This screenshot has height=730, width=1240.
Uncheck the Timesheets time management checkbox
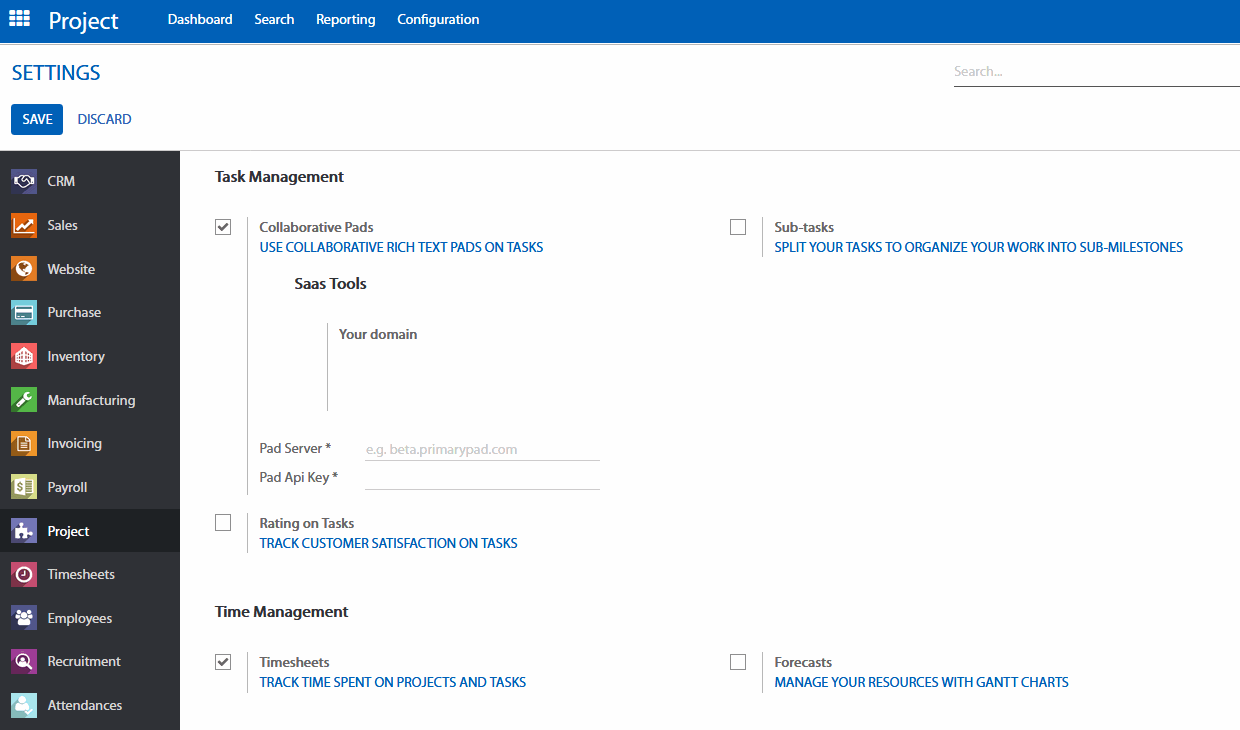coord(223,662)
